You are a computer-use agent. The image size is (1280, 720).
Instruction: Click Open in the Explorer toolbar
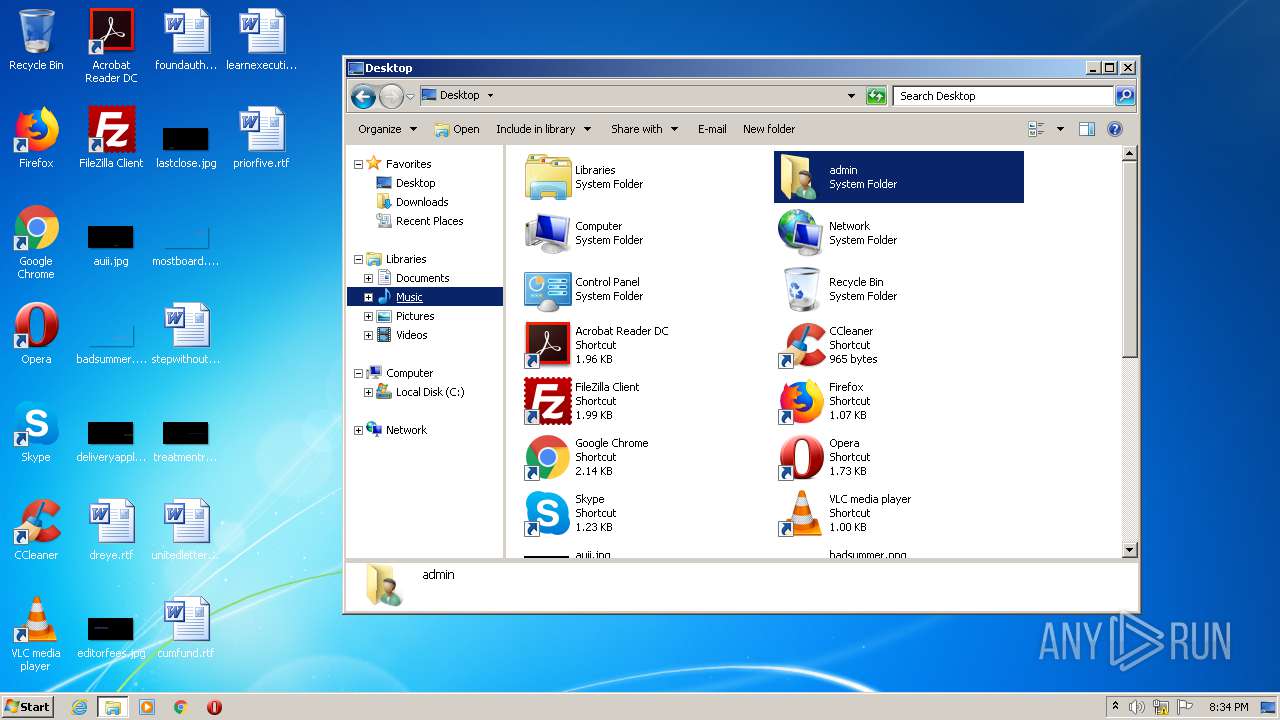[457, 129]
